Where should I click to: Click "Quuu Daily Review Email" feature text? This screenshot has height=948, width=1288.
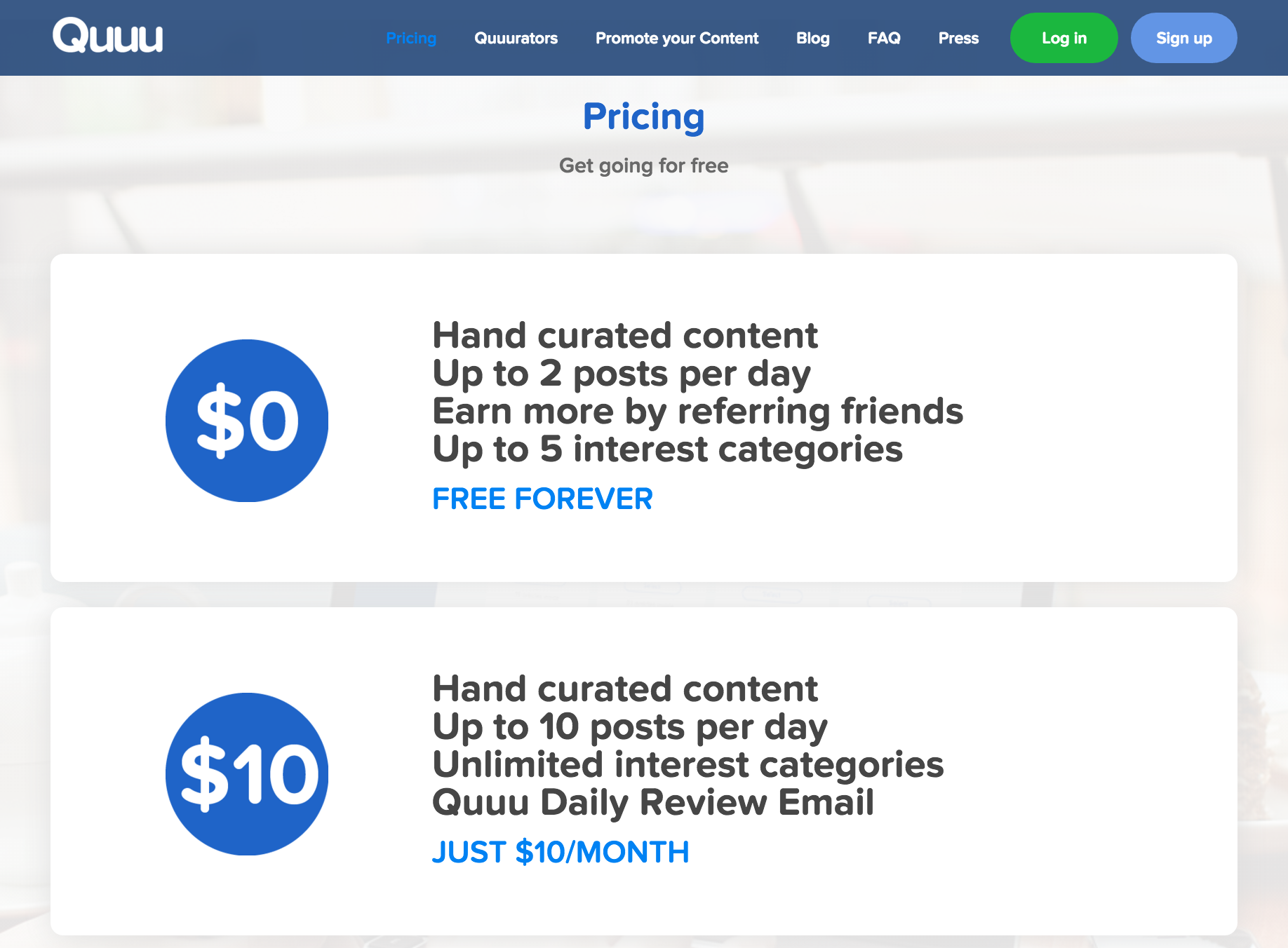(x=653, y=802)
